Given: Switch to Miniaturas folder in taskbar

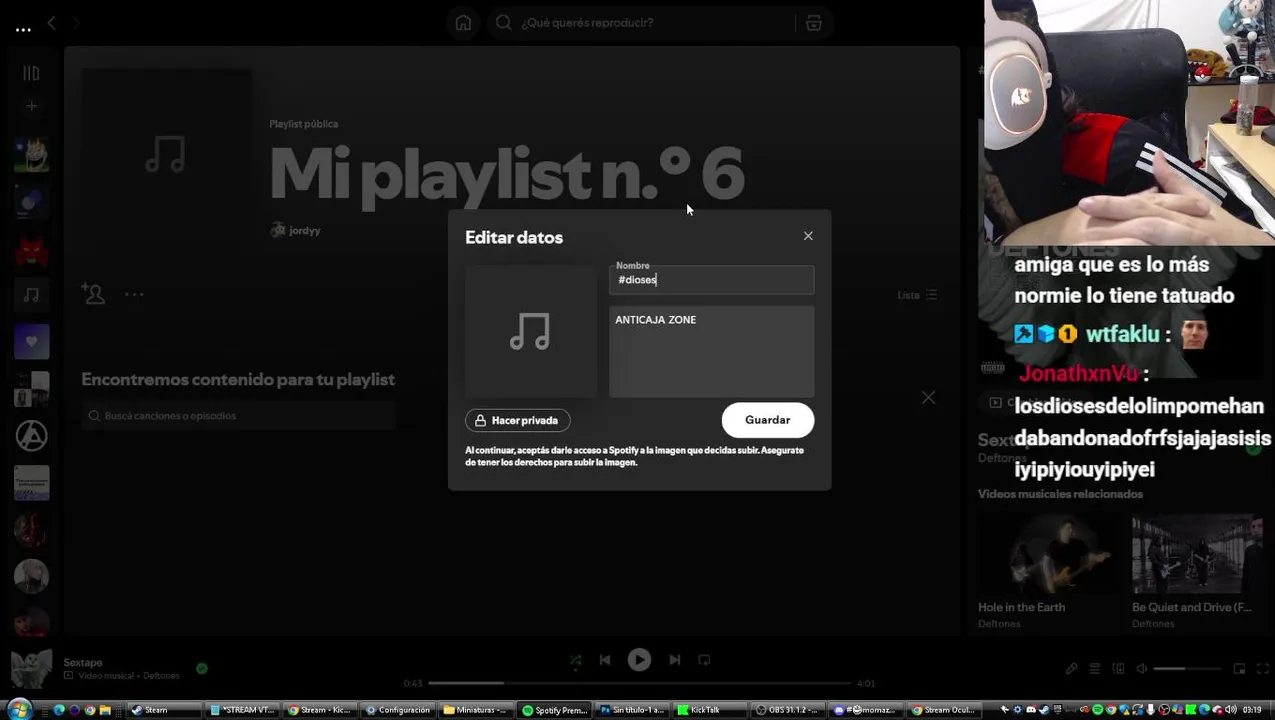Looking at the screenshot, I should click(x=477, y=710).
